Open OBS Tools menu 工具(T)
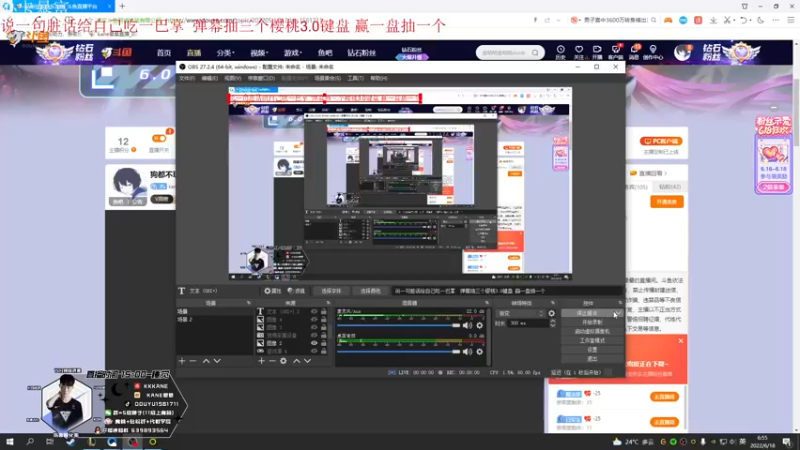 (x=355, y=78)
